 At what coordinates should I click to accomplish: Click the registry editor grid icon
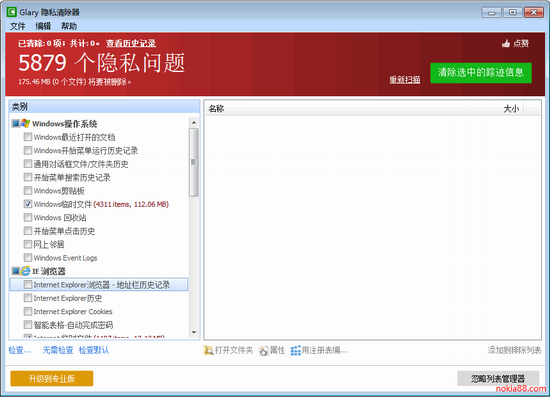tap(296, 350)
